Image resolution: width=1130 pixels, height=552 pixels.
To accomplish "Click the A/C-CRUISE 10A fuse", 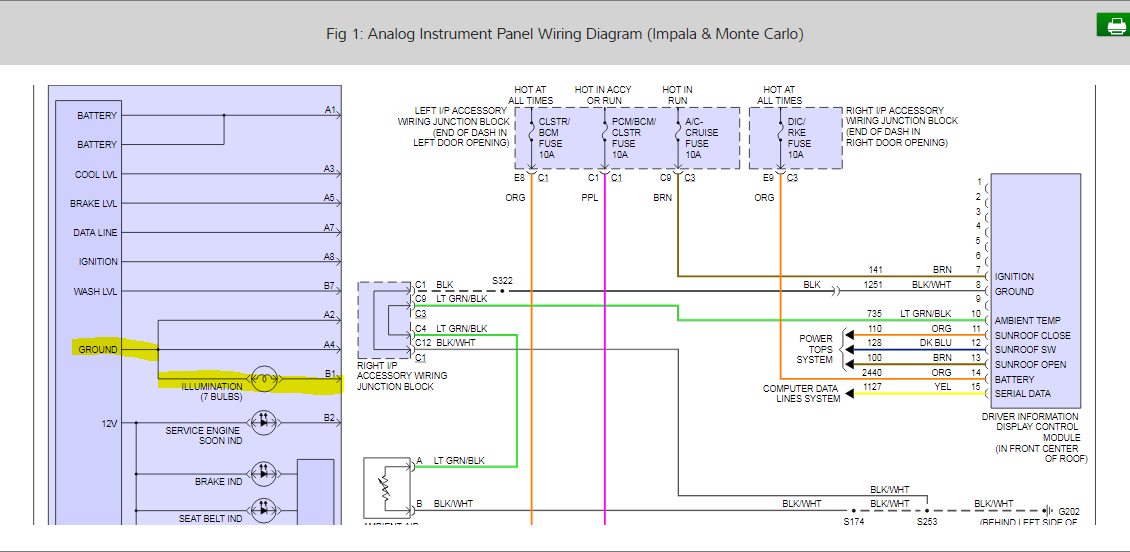I will click(x=701, y=138).
